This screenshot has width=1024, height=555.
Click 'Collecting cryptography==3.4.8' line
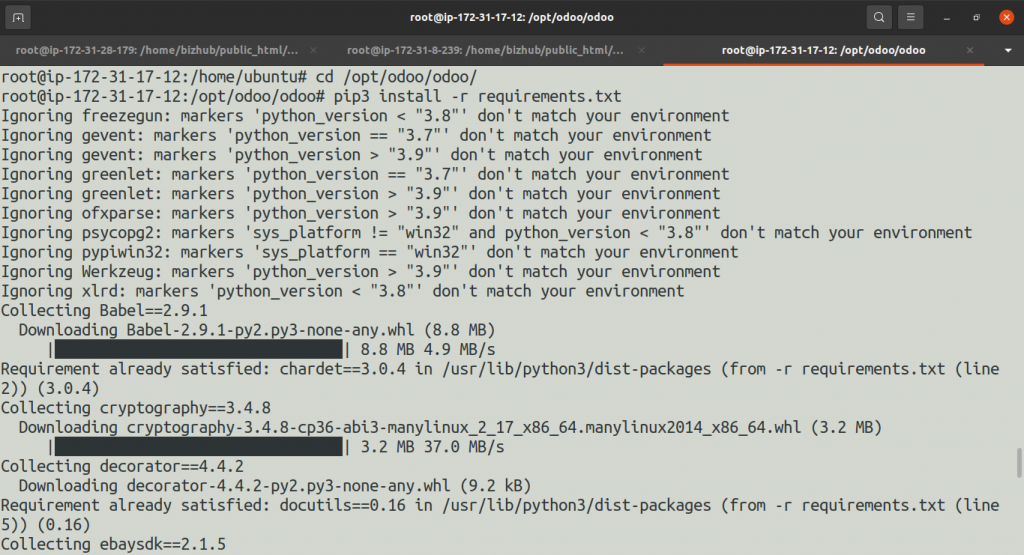pos(136,408)
